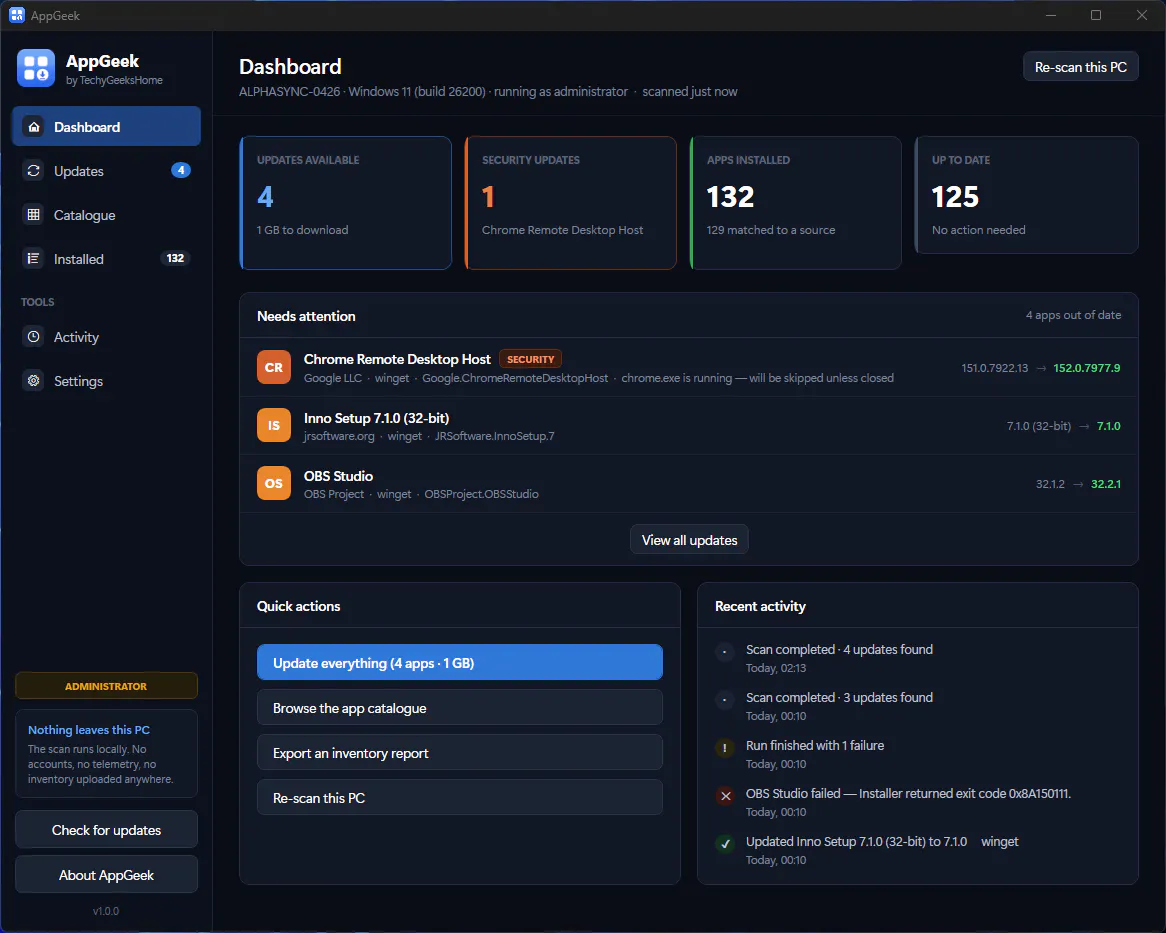Select the Inno Setup 7.1.0 (32-bit) row title
The height and width of the screenshot is (933, 1166).
(x=376, y=418)
